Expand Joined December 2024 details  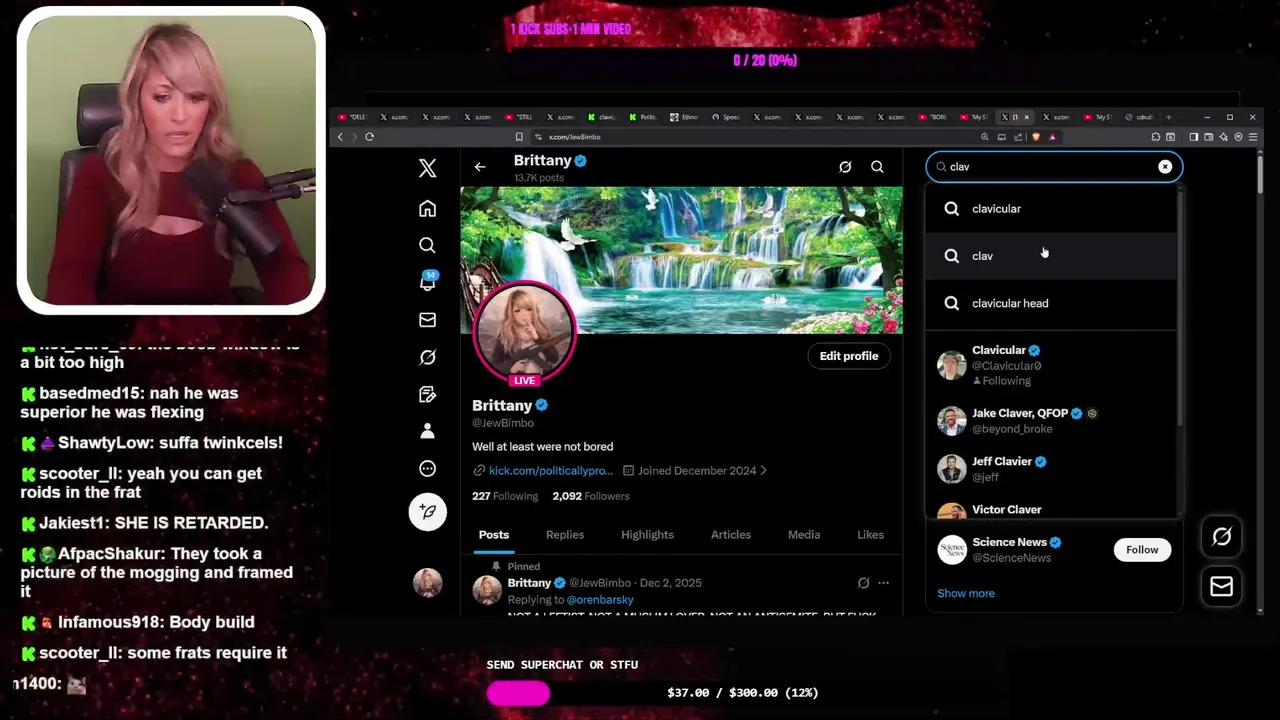pos(695,470)
